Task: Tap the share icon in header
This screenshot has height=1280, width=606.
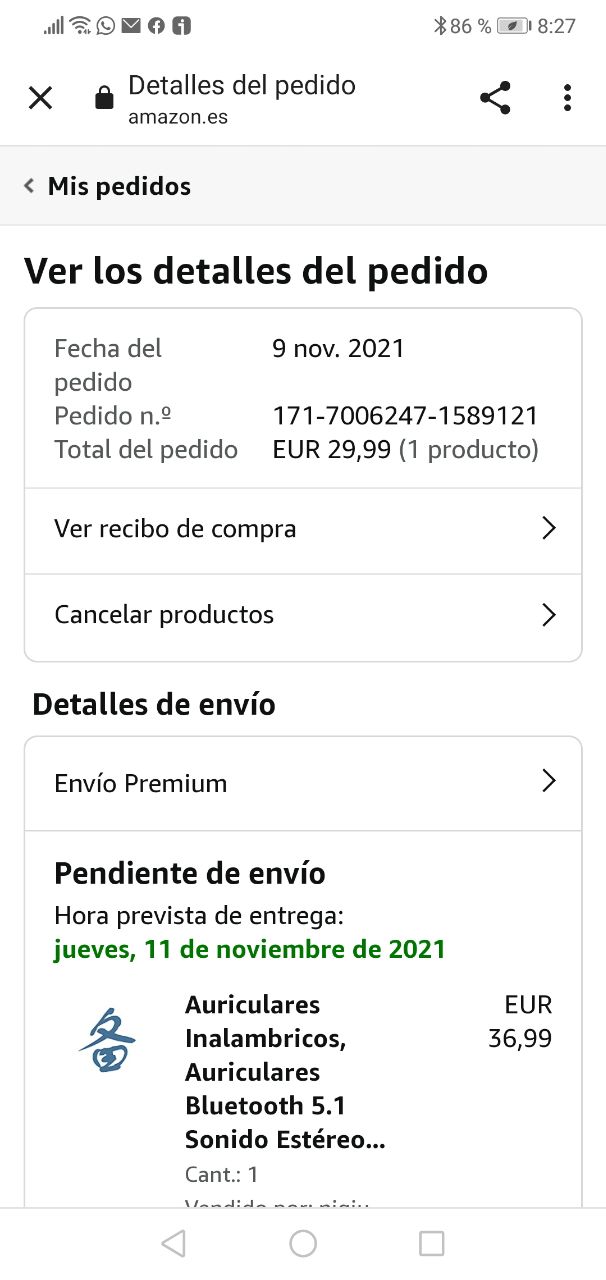Action: [x=495, y=98]
